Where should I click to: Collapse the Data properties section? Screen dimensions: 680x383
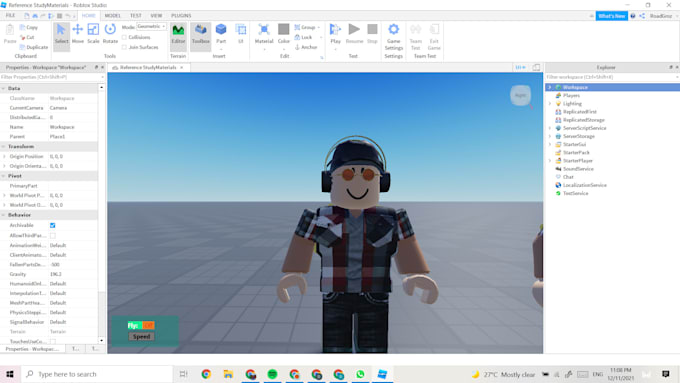(3, 88)
